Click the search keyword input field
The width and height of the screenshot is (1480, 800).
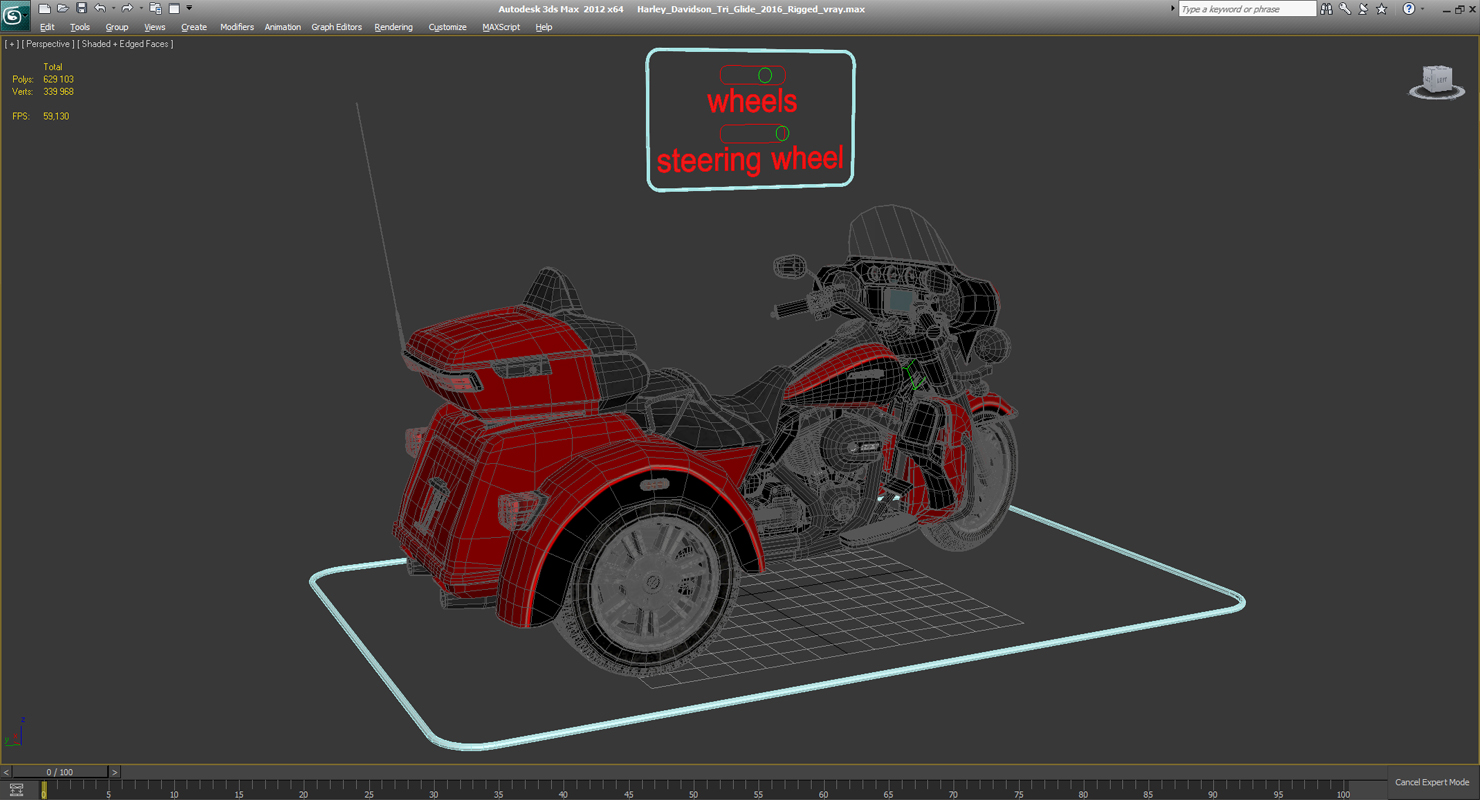[1247, 9]
